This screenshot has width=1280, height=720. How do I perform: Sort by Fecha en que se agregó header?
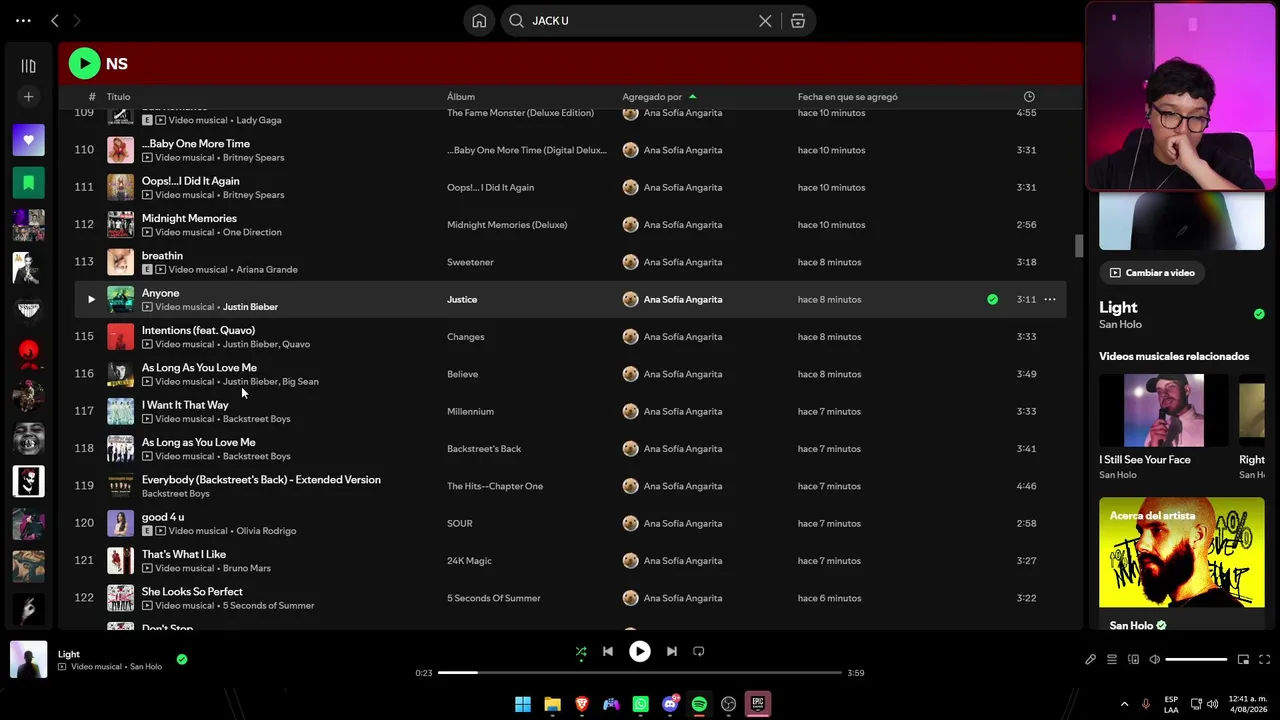[847, 97]
